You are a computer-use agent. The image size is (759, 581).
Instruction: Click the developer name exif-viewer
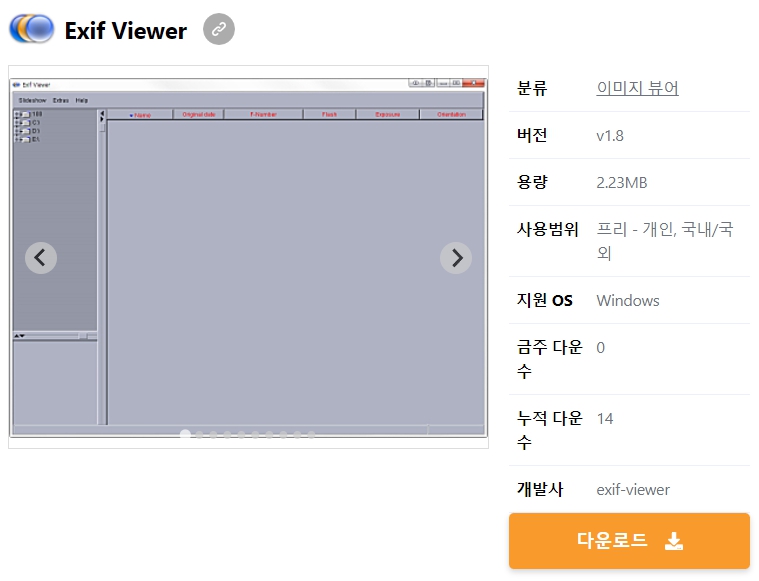(x=633, y=489)
